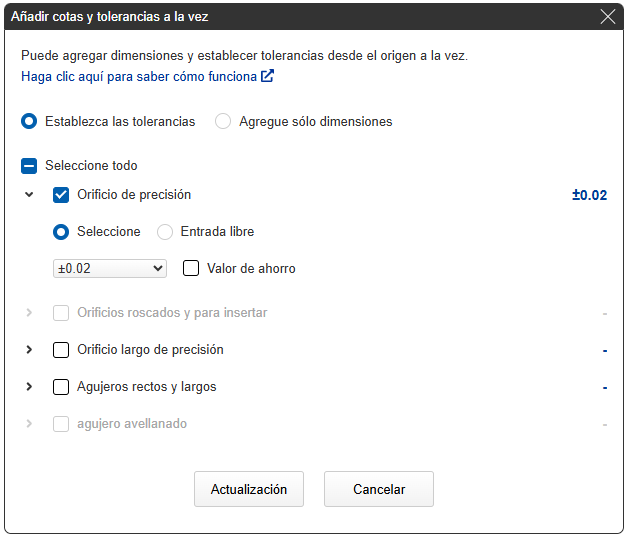Close the dialog with the X icon
The image size is (626, 537).
tap(607, 17)
